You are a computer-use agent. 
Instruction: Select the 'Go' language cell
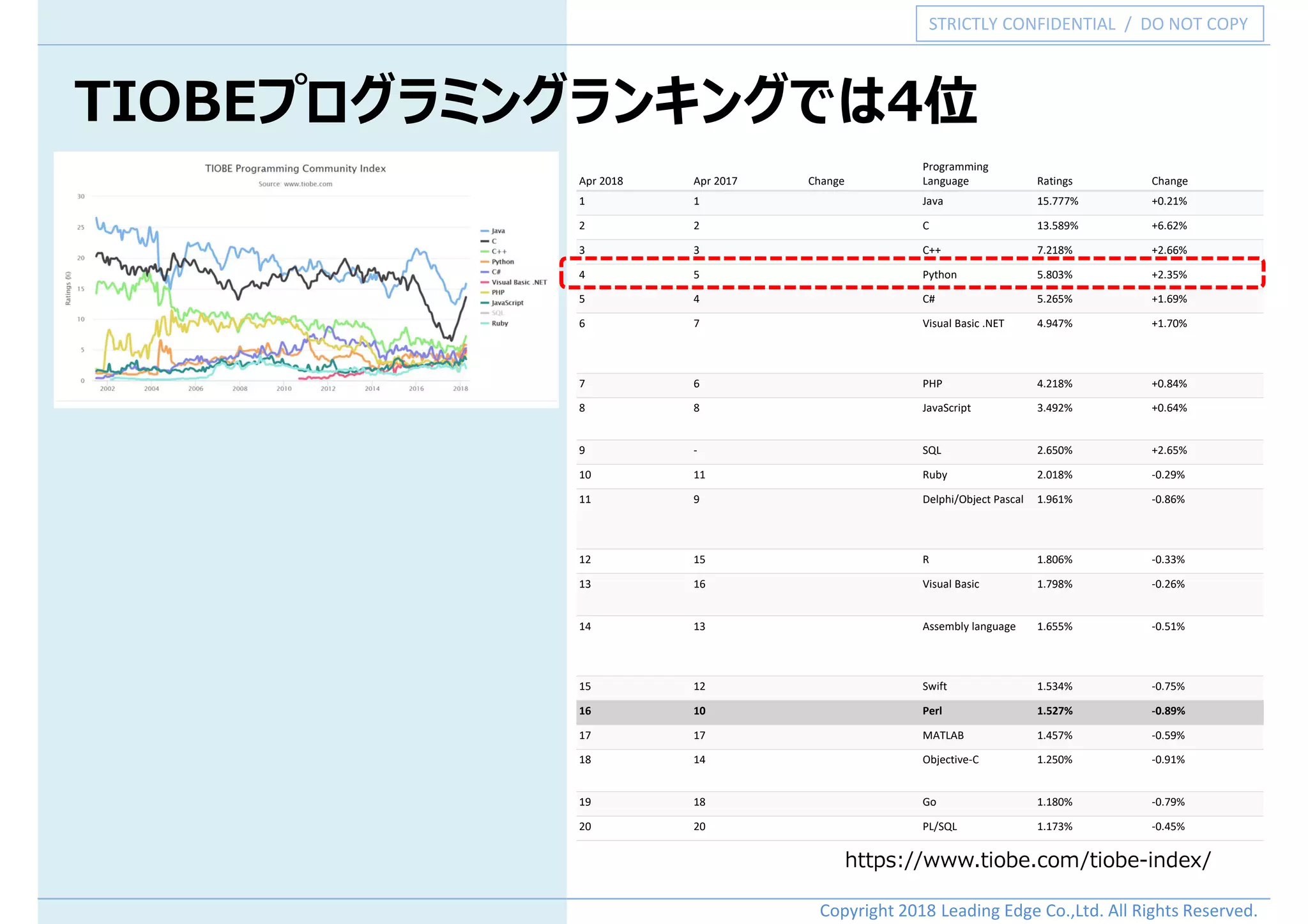click(929, 802)
